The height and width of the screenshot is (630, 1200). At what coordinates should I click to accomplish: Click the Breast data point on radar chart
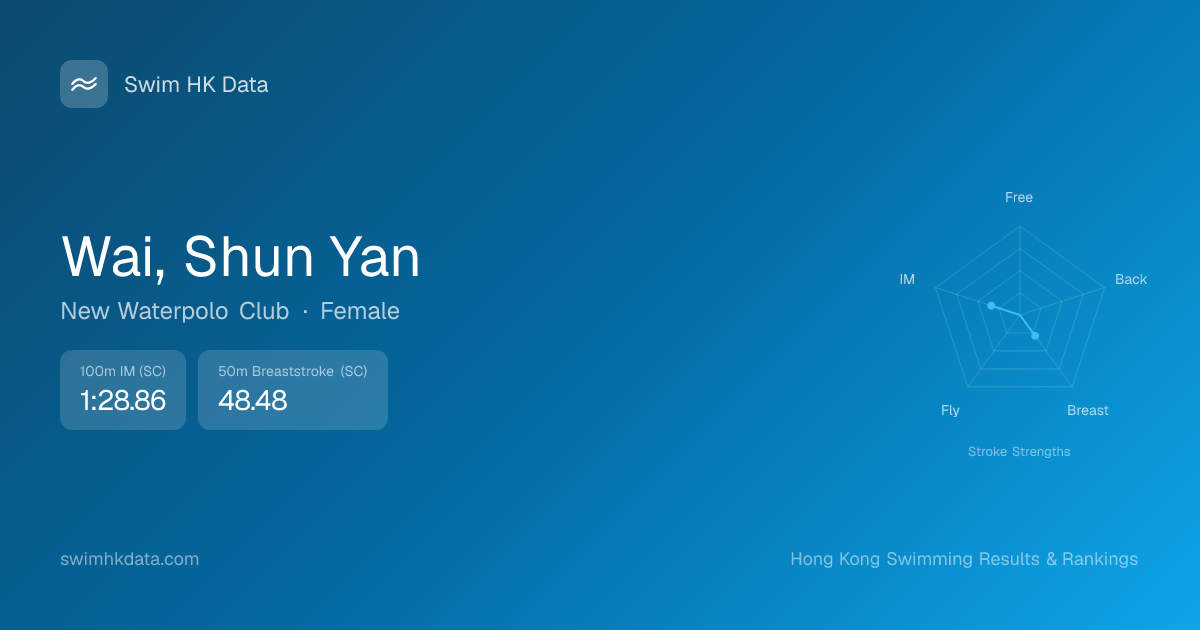click(1035, 336)
